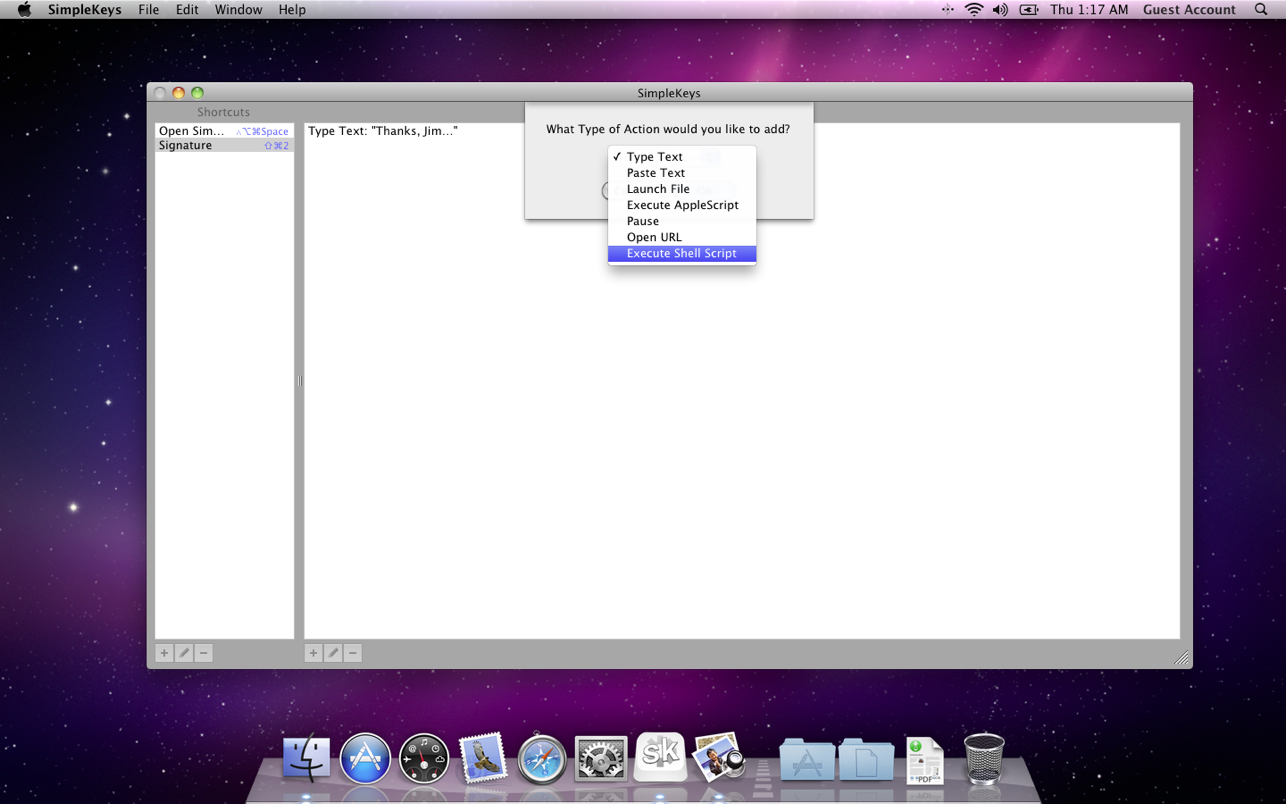
Task: Select the Open URL action type
Action: (654, 237)
